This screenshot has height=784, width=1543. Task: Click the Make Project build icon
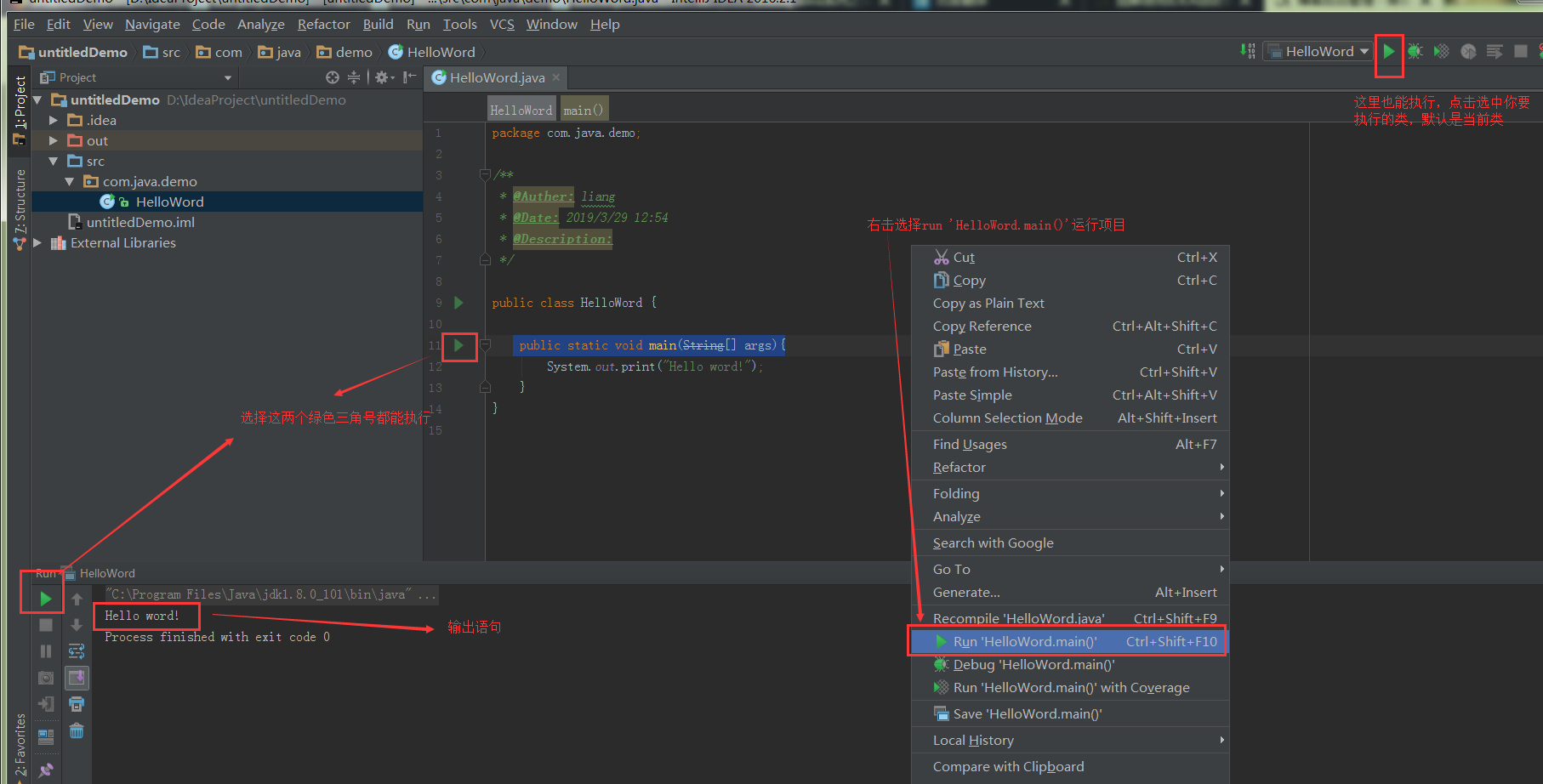tap(1248, 52)
